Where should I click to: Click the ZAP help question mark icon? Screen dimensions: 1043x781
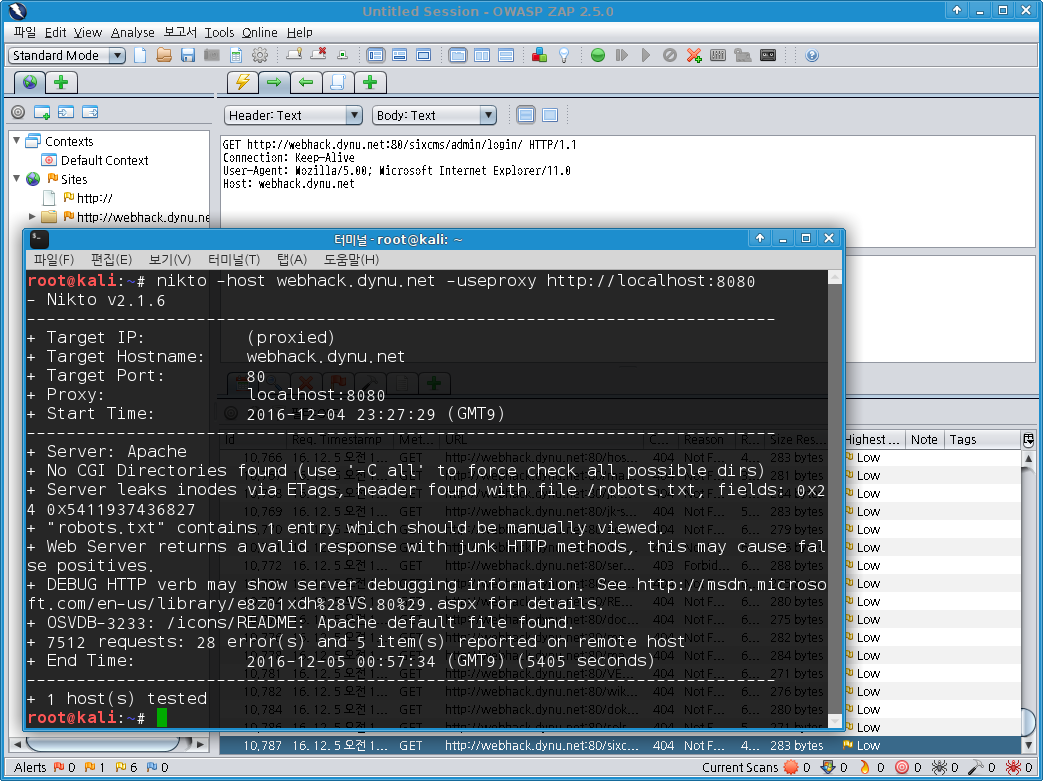[x=812, y=55]
